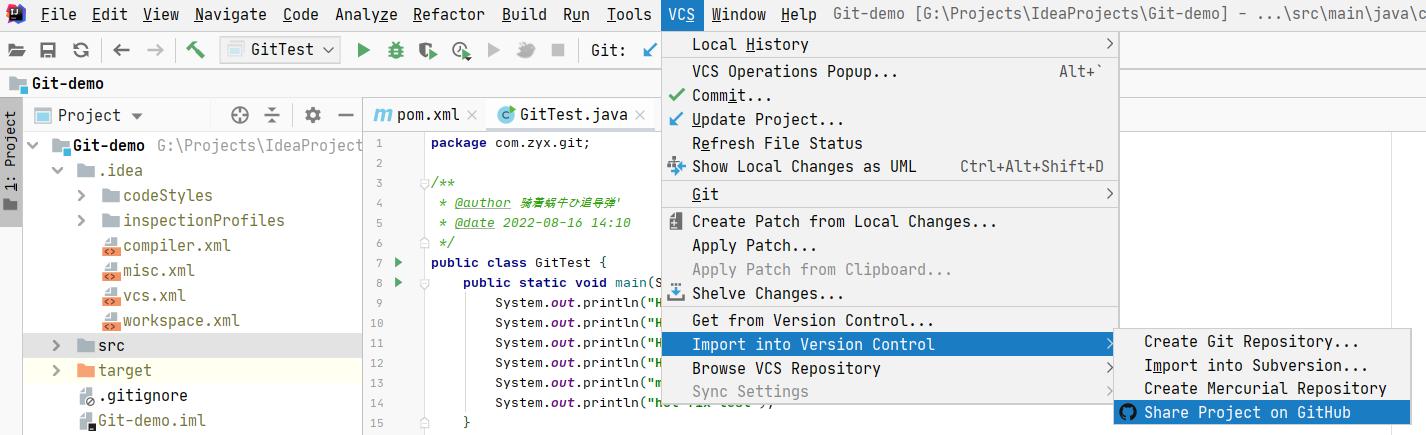Choose Create Mercurial Repository

pyautogui.click(x=1262, y=389)
